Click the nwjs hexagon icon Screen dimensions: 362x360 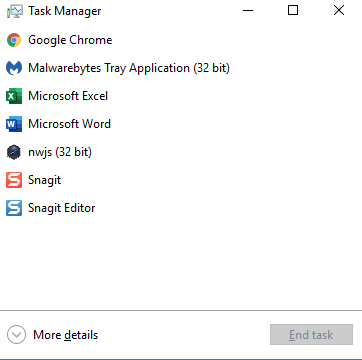pyautogui.click(x=14, y=152)
